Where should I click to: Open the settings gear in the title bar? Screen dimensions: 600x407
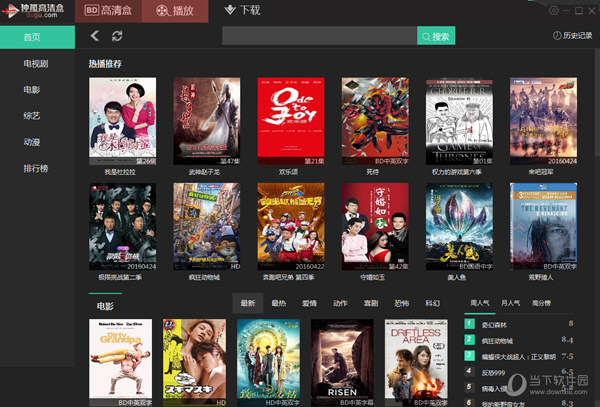pyautogui.click(x=553, y=10)
